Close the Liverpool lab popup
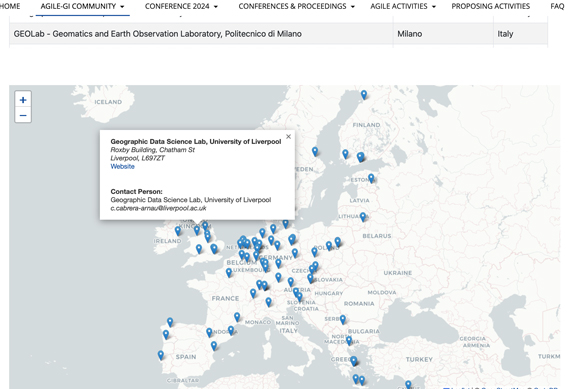 pos(288,137)
